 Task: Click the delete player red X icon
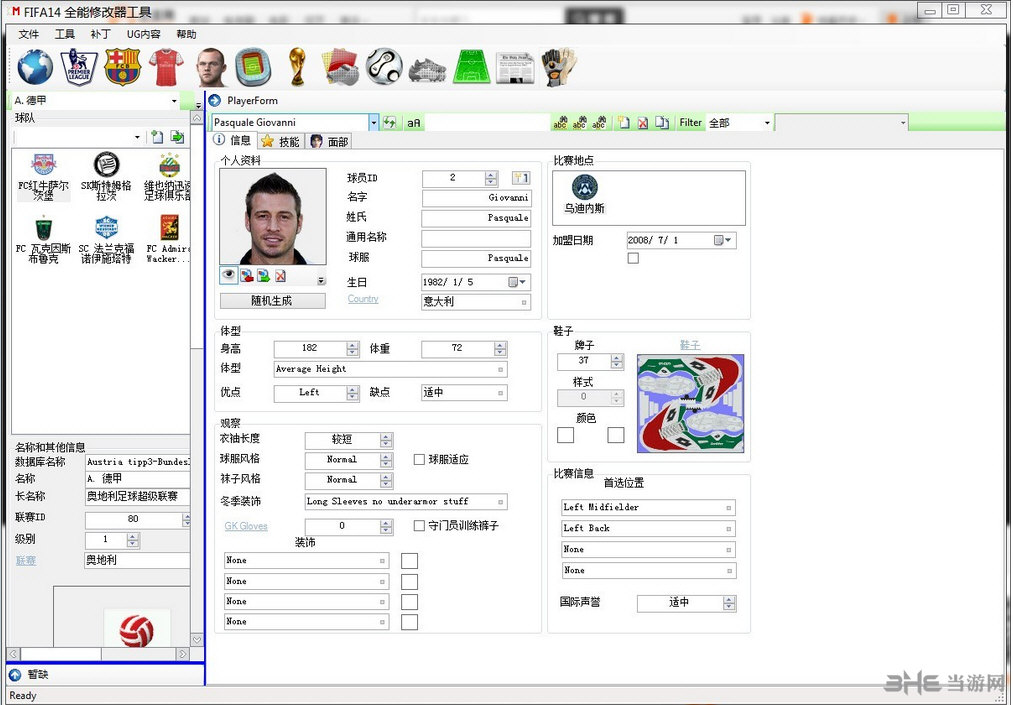coord(643,123)
